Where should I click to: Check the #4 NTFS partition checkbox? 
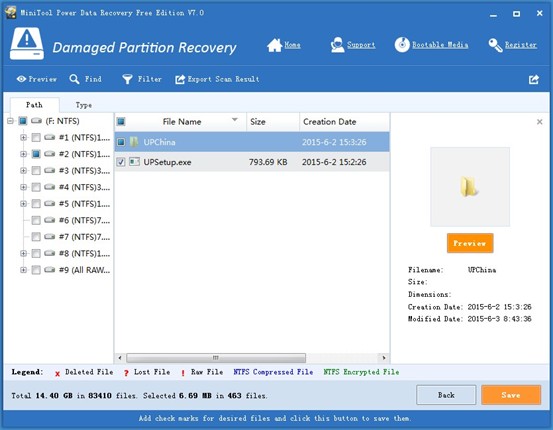point(36,187)
